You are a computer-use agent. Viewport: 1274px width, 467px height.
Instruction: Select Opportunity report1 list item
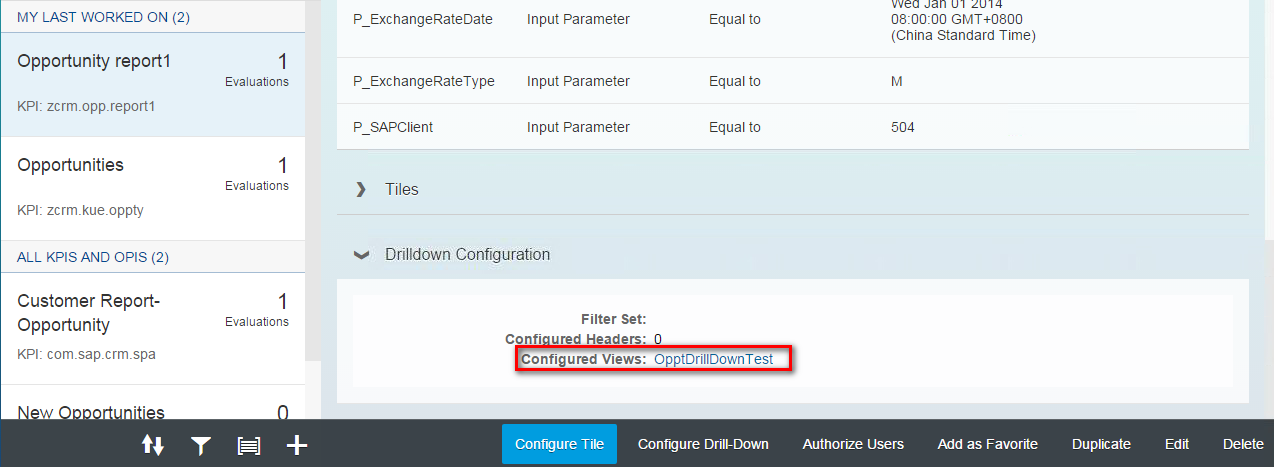point(152,84)
